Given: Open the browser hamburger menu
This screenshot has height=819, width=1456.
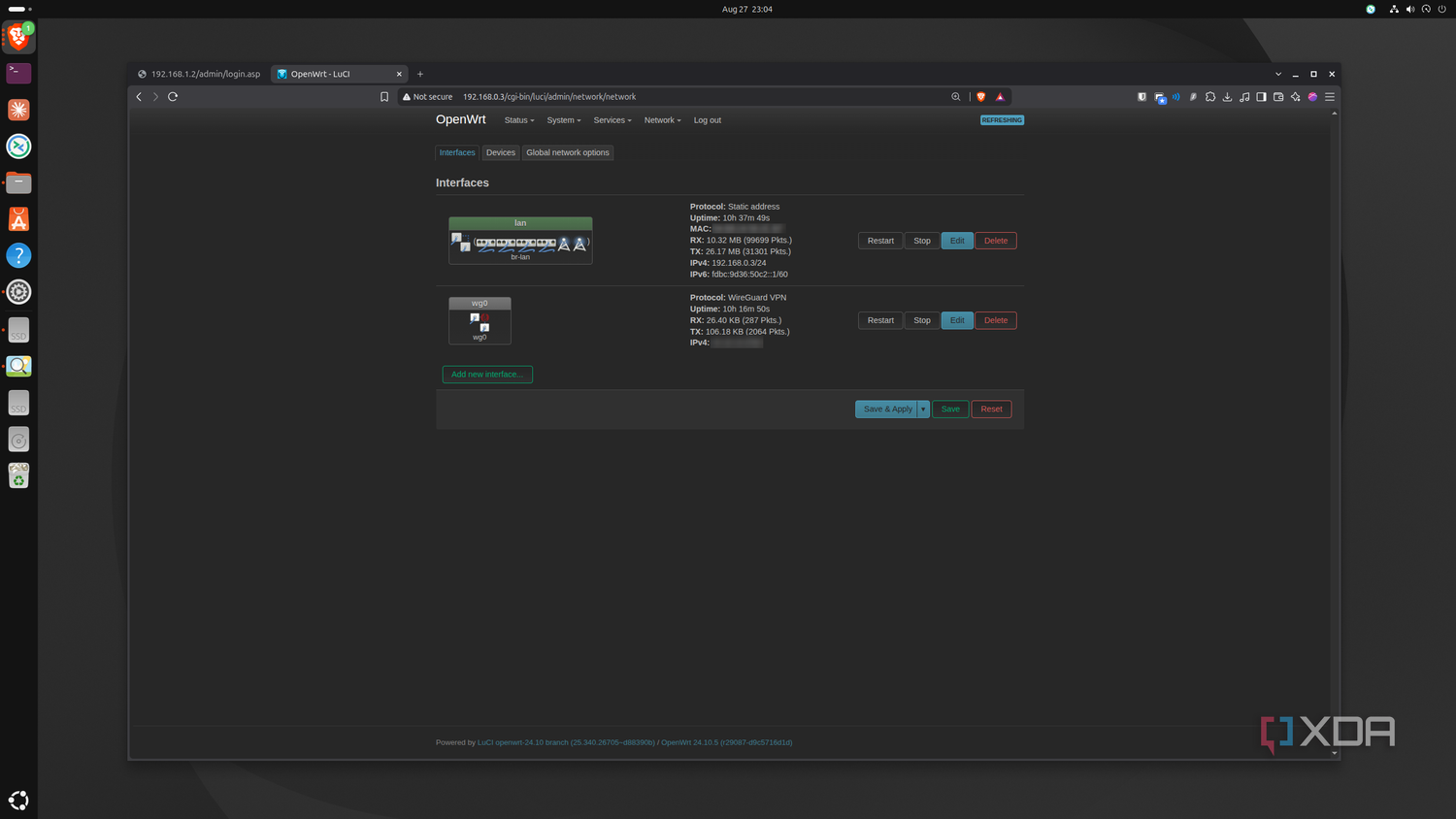Looking at the screenshot, I should point(1330,97).
